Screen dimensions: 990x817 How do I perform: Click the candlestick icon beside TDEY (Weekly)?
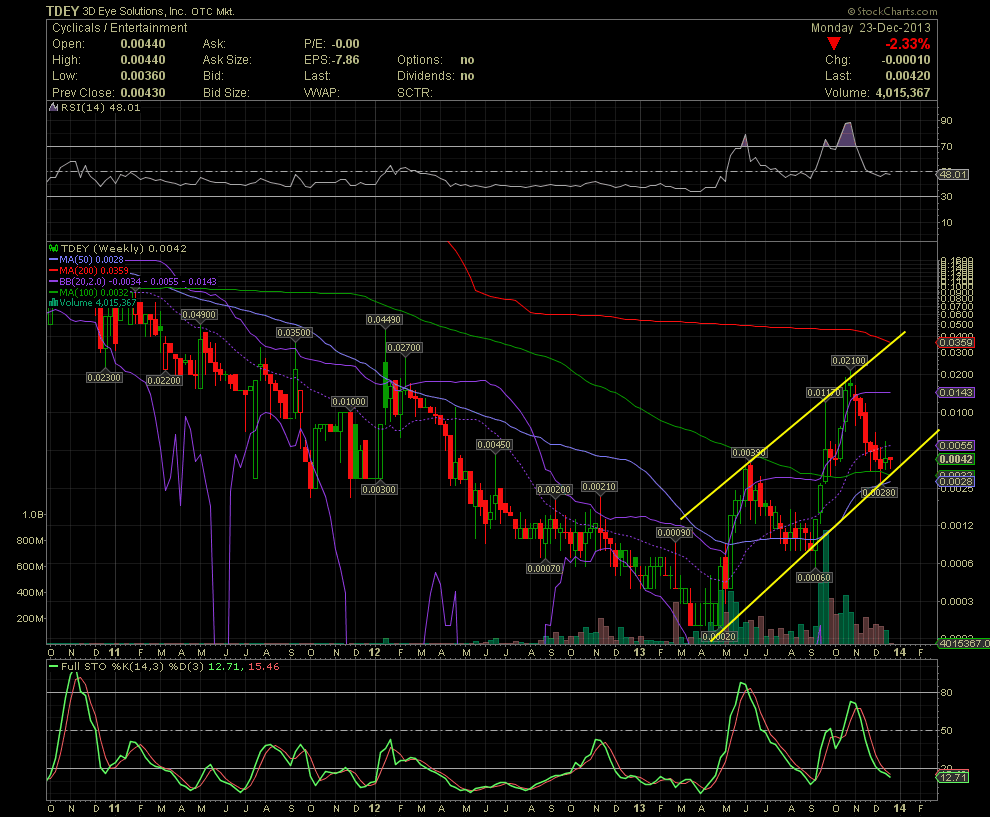tap(54, 248)
